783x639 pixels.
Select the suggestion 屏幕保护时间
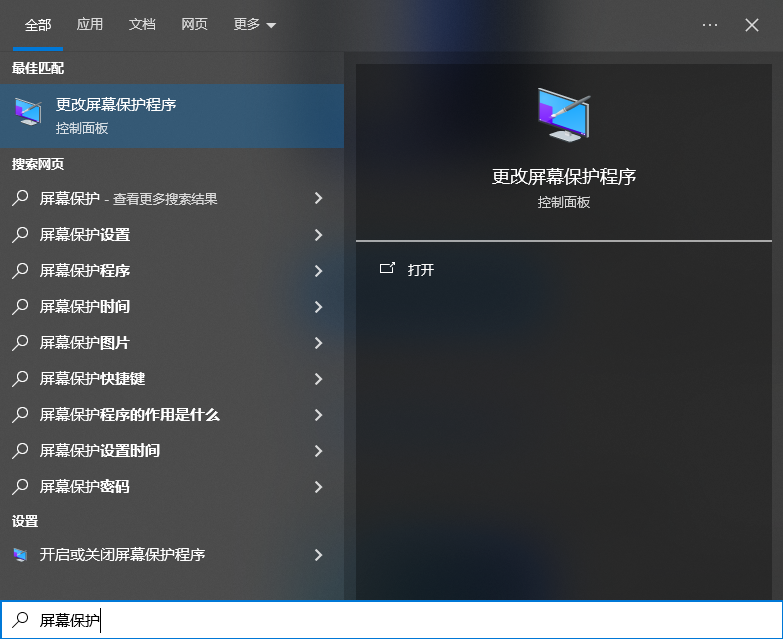tap(172, 307)
